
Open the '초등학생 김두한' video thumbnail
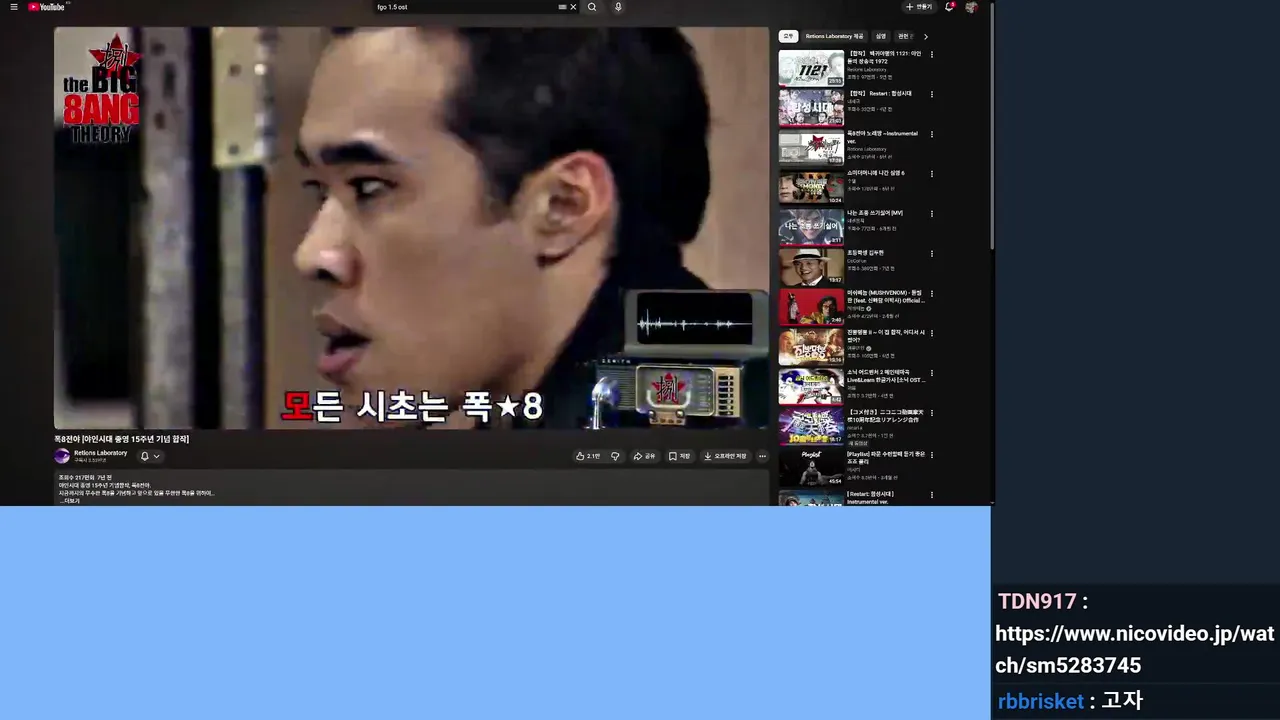pyautogui.click(x=811, y=267)
